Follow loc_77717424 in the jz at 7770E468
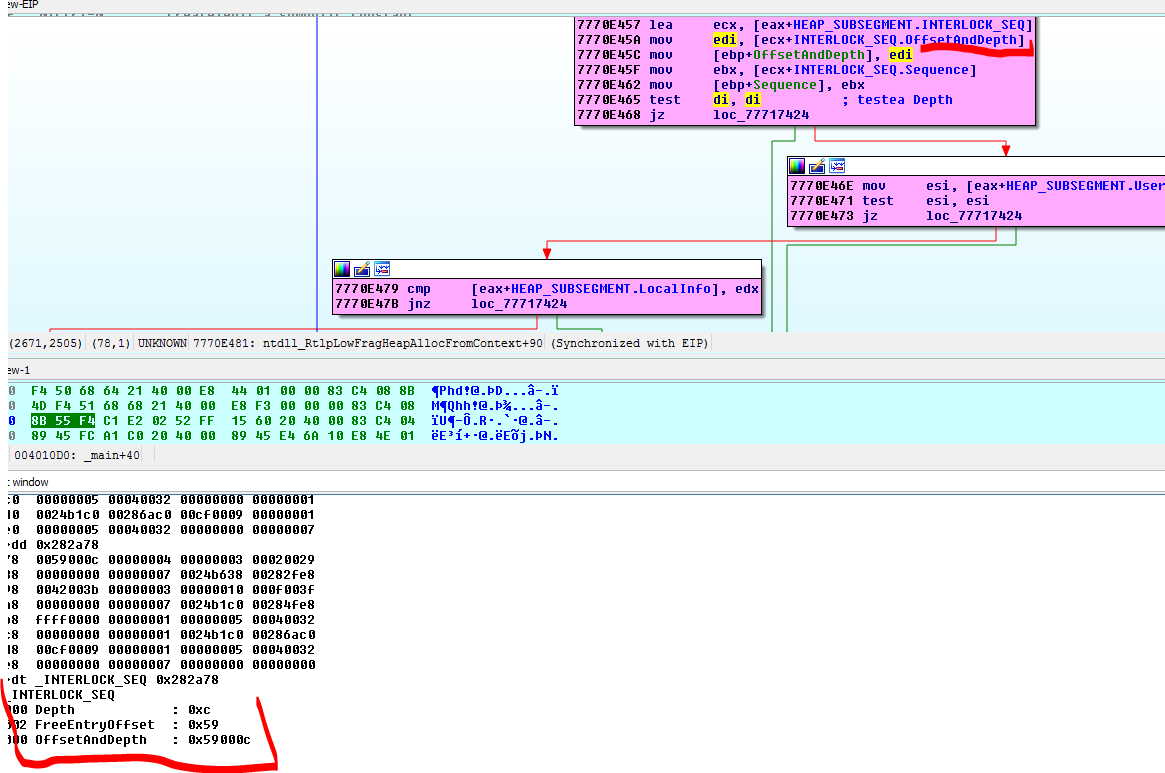The height and width of the screenshot is (773, 1165). point(760,115)
